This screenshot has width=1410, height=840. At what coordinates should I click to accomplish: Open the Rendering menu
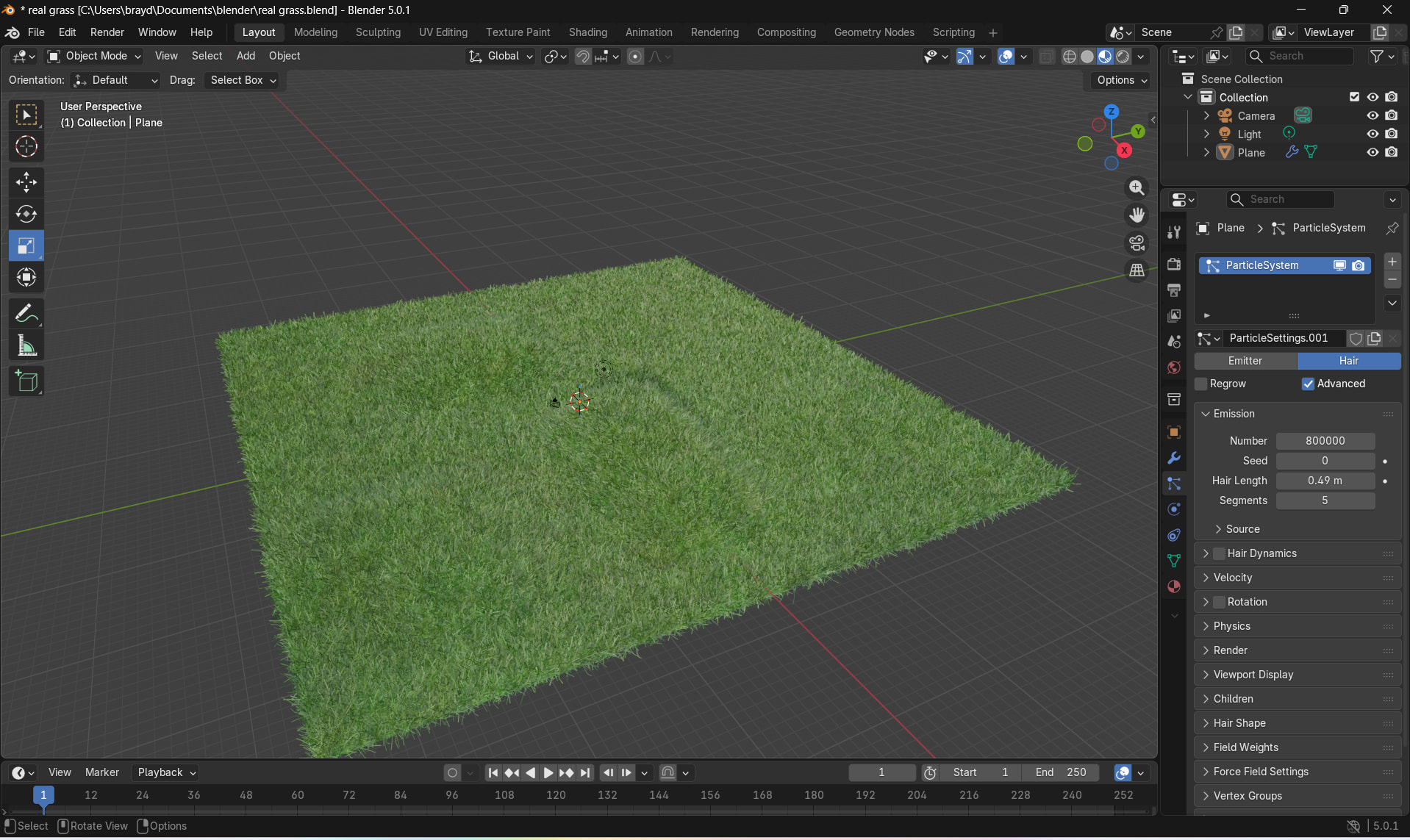point(714,32)
